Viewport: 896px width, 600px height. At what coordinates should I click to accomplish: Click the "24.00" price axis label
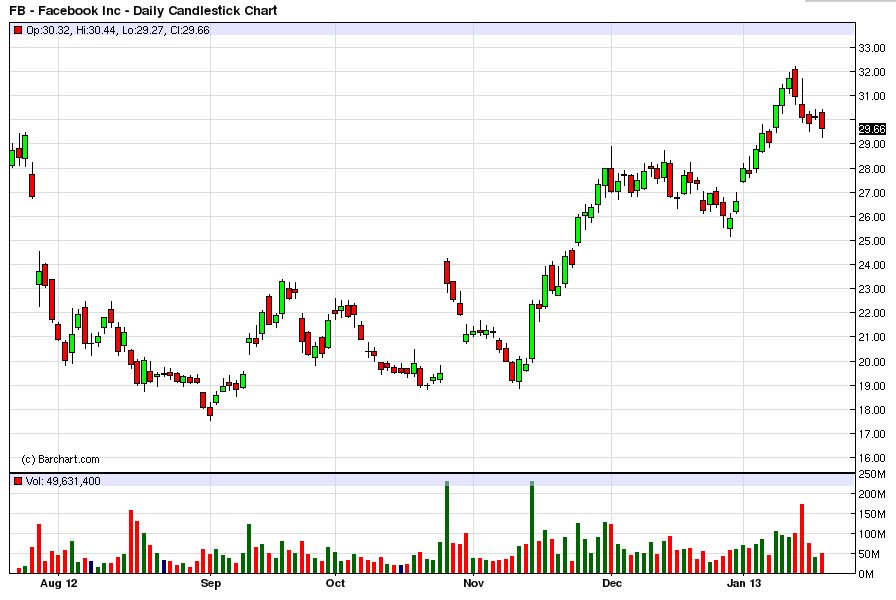[872, 265]
